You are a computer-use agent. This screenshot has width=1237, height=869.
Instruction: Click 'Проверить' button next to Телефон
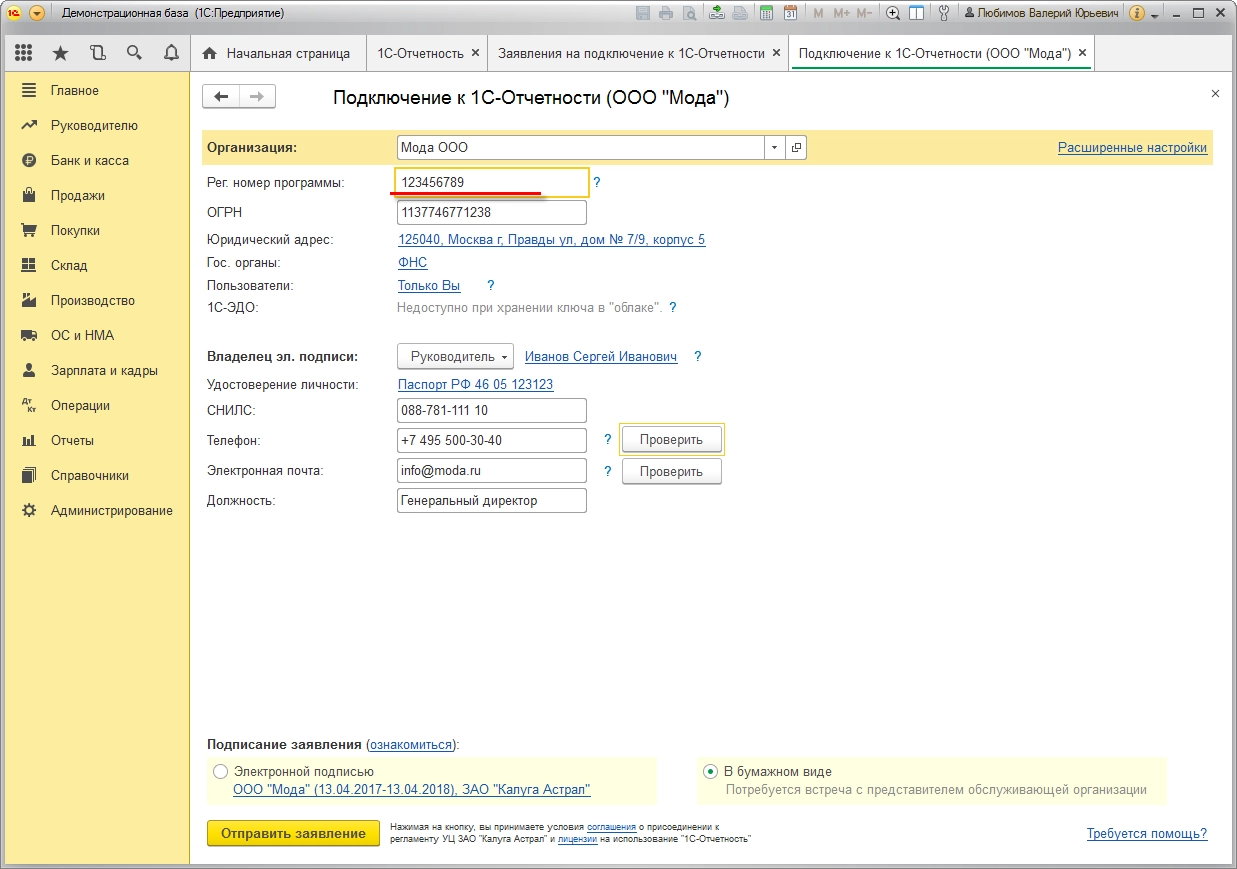[x=671, y=440]
